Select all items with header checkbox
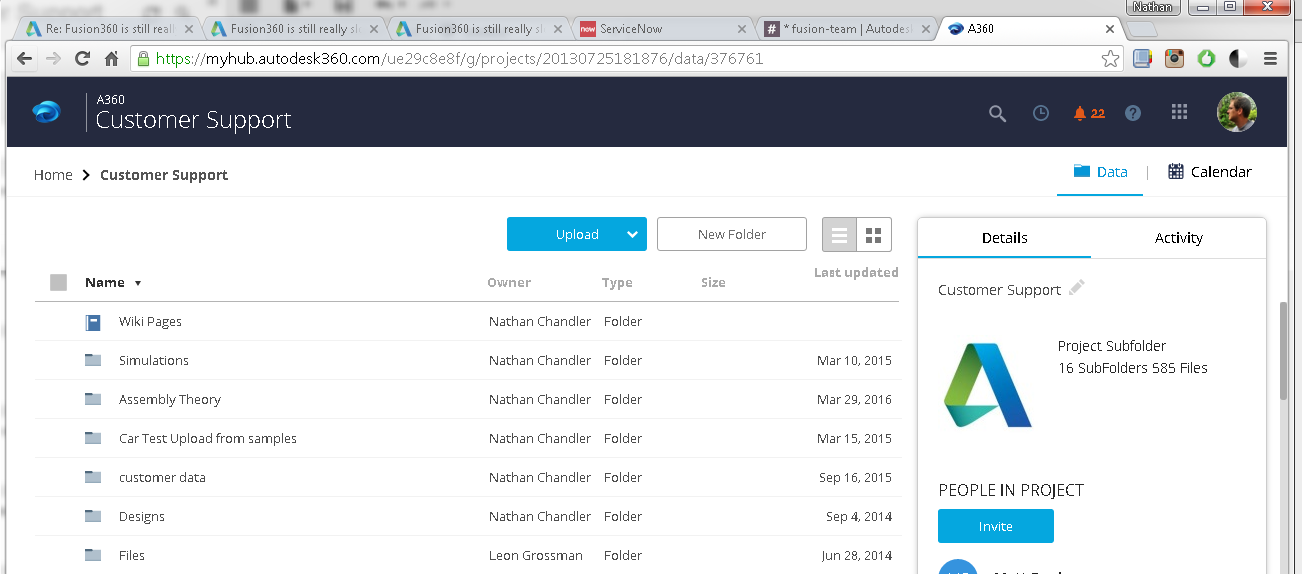Image resolution: width=1302 pixels, height=574 pixels. click(58, 283)
